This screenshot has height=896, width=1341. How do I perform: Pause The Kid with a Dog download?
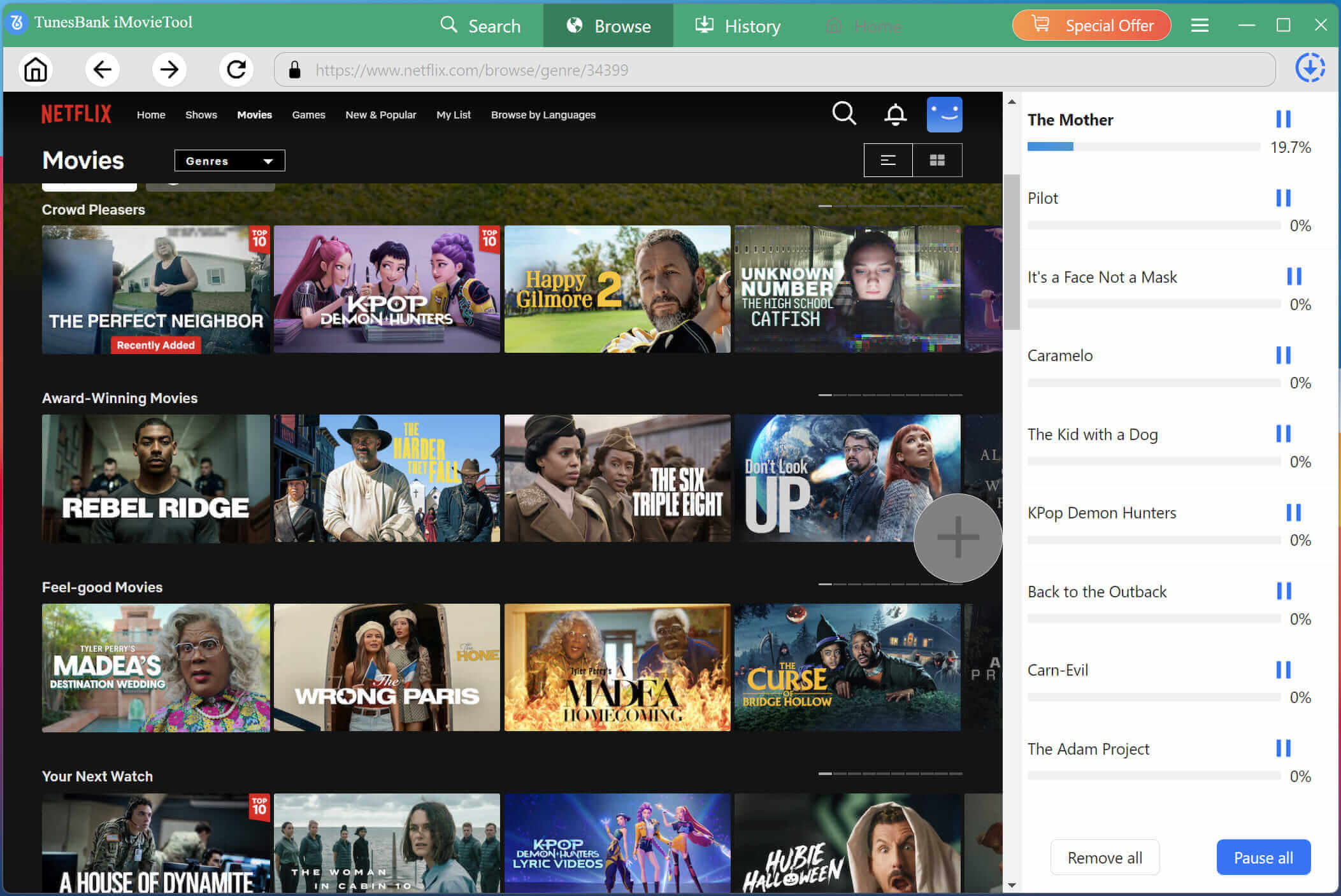(1283, 434)
